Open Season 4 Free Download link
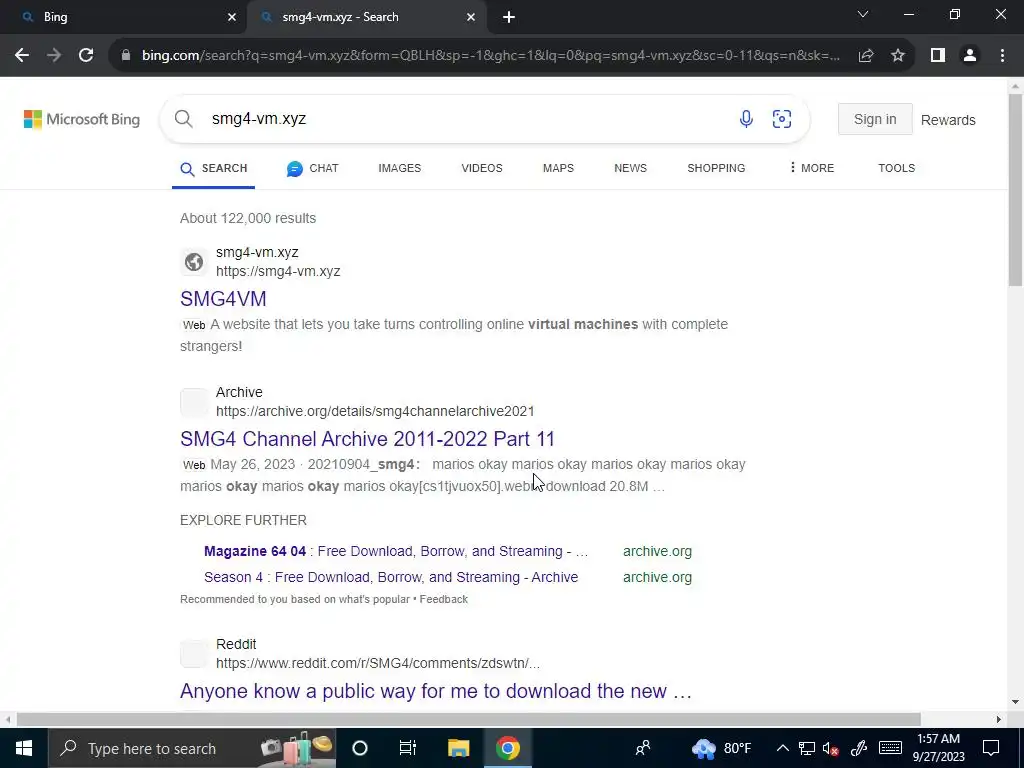This screenshot has width=1024, height=768. click(x=391, y=577)
